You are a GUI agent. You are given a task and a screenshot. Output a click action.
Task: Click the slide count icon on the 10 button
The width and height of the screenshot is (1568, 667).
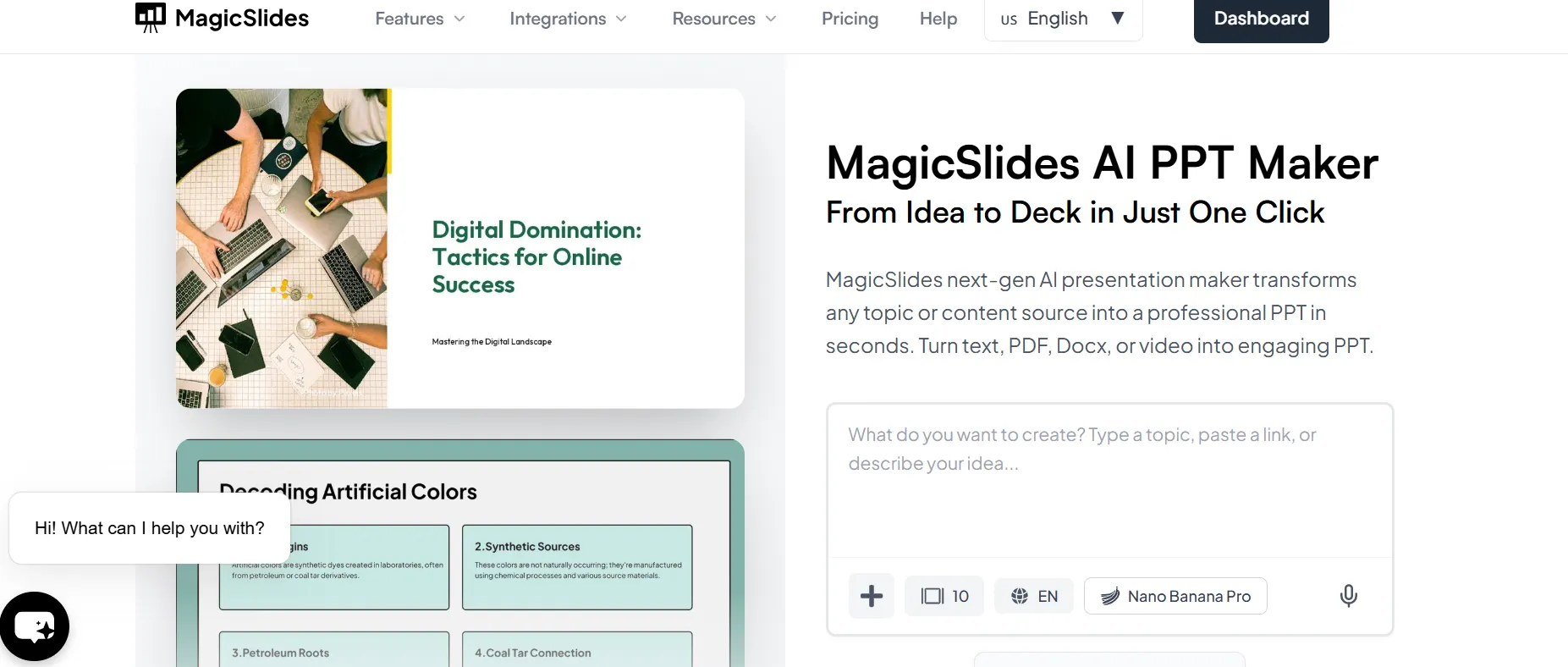pos(933,596)
